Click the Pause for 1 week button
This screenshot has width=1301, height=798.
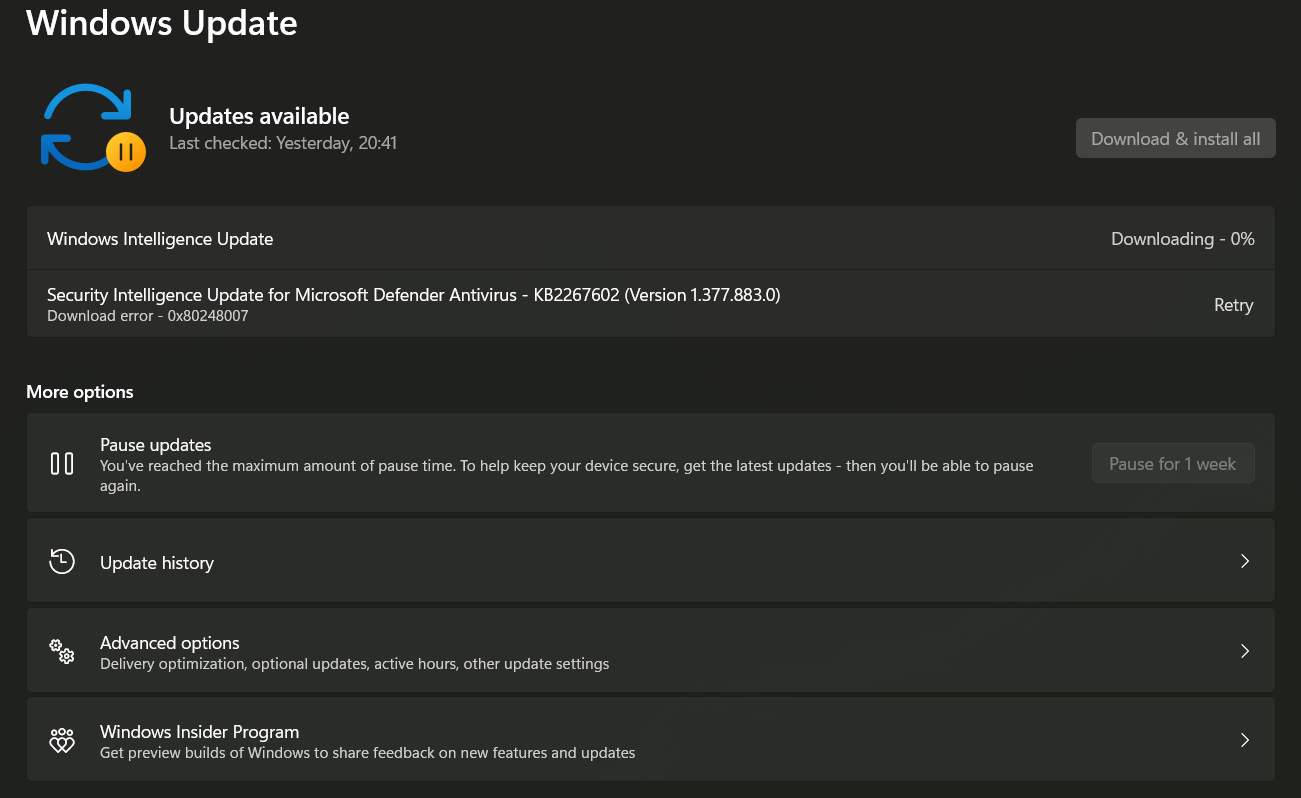click(x=1173, y=464)
